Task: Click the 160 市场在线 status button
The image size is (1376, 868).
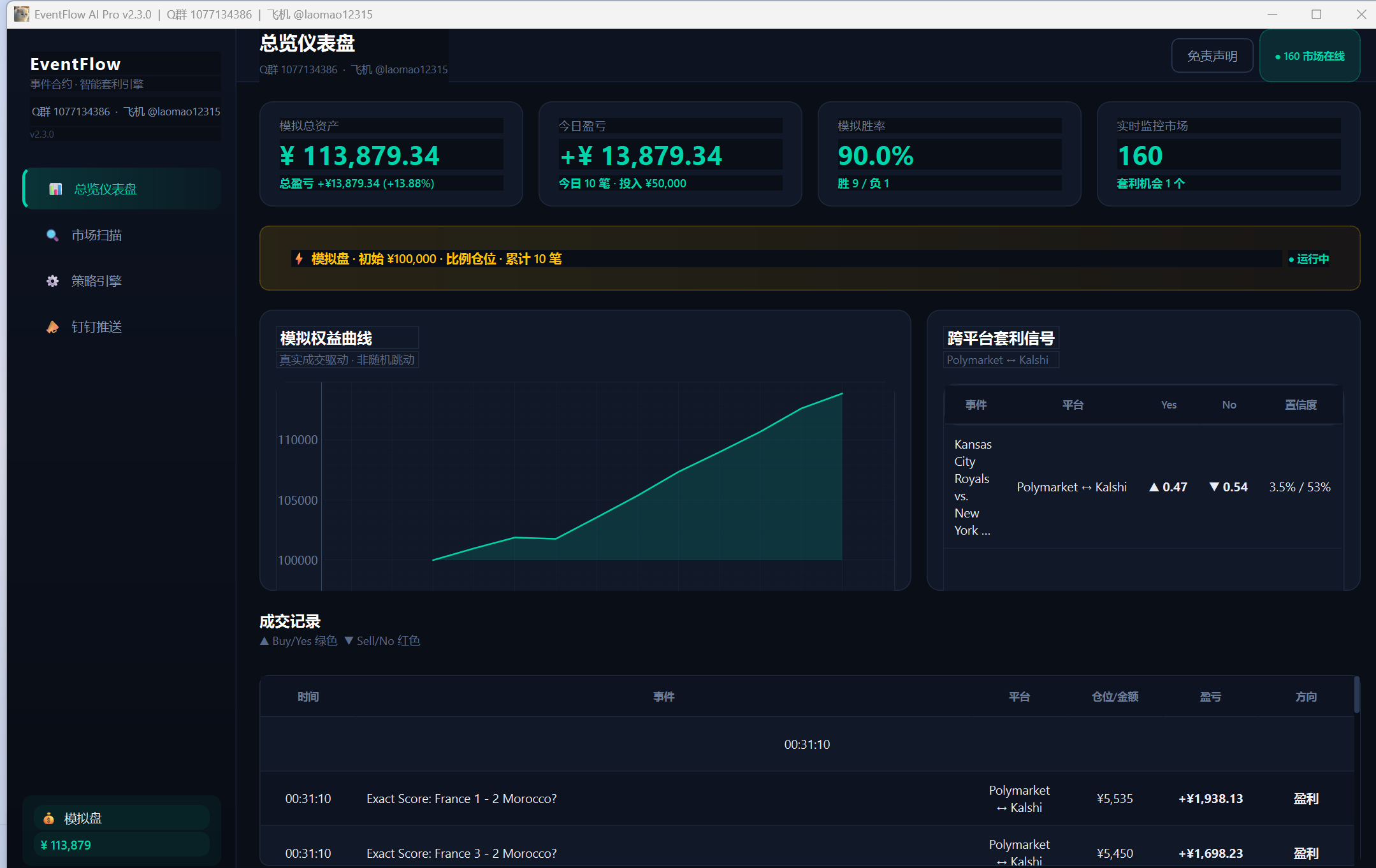Action: click(1310, 56)
